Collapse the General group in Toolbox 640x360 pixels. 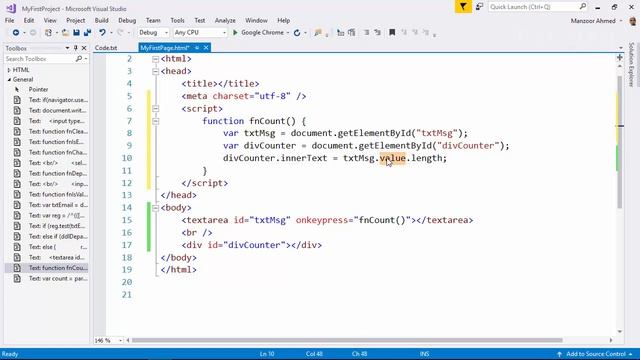[9, 80]
